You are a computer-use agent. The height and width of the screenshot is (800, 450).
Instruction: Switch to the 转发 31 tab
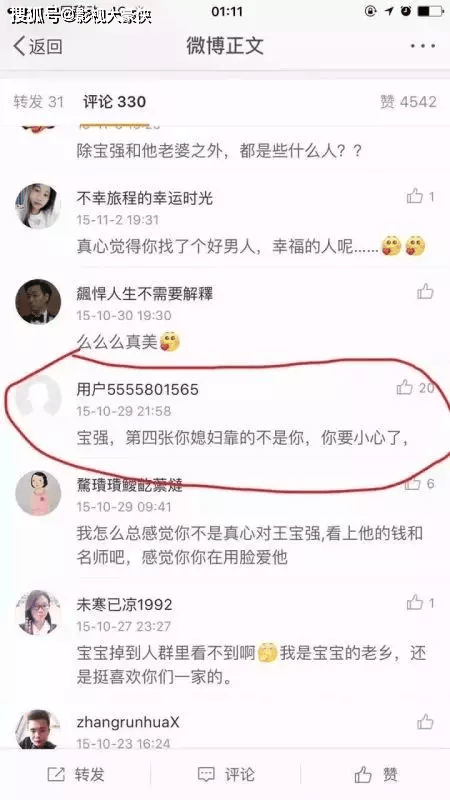(x=38, y=102)
